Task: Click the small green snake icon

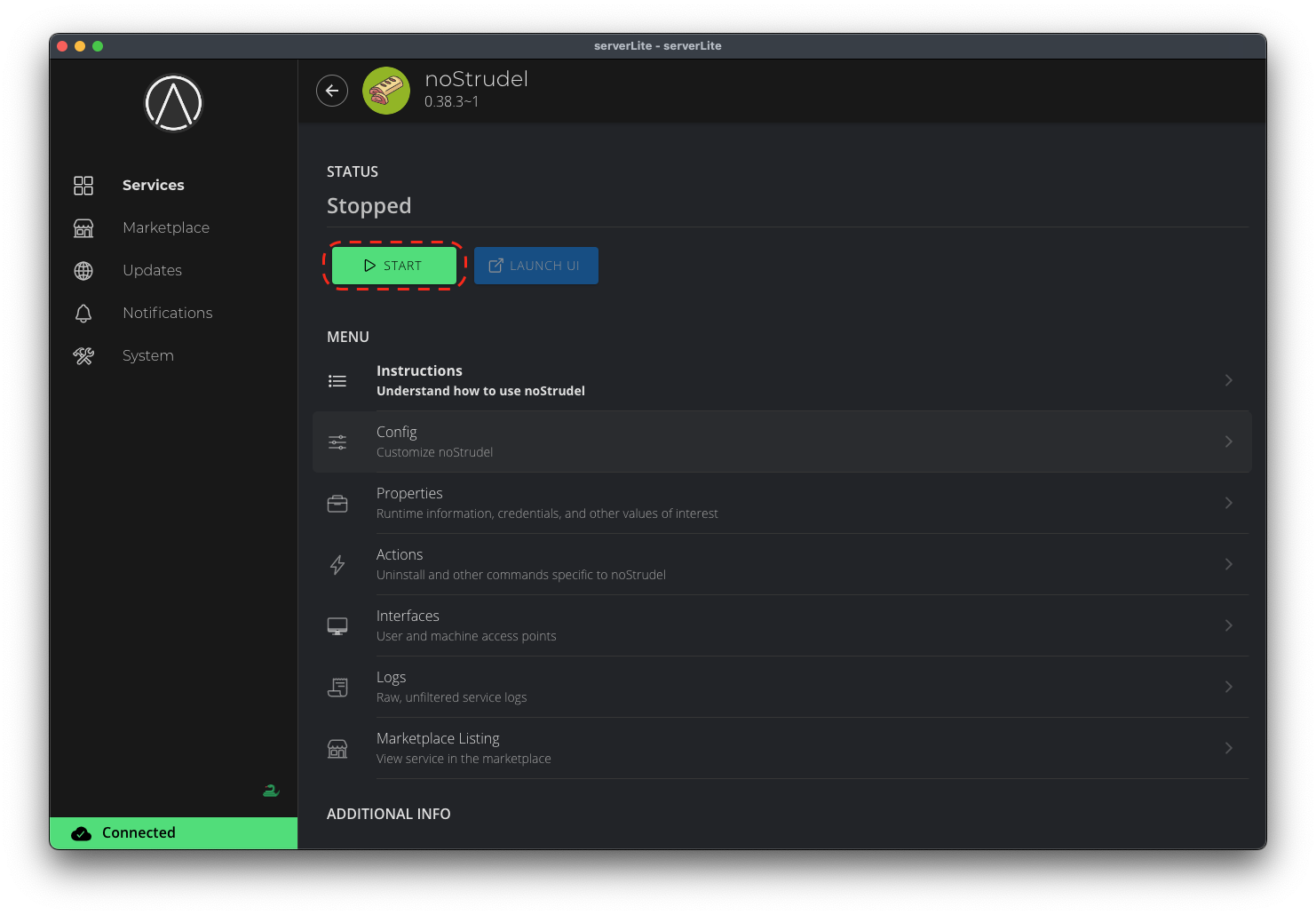Action: coord(271,791)
